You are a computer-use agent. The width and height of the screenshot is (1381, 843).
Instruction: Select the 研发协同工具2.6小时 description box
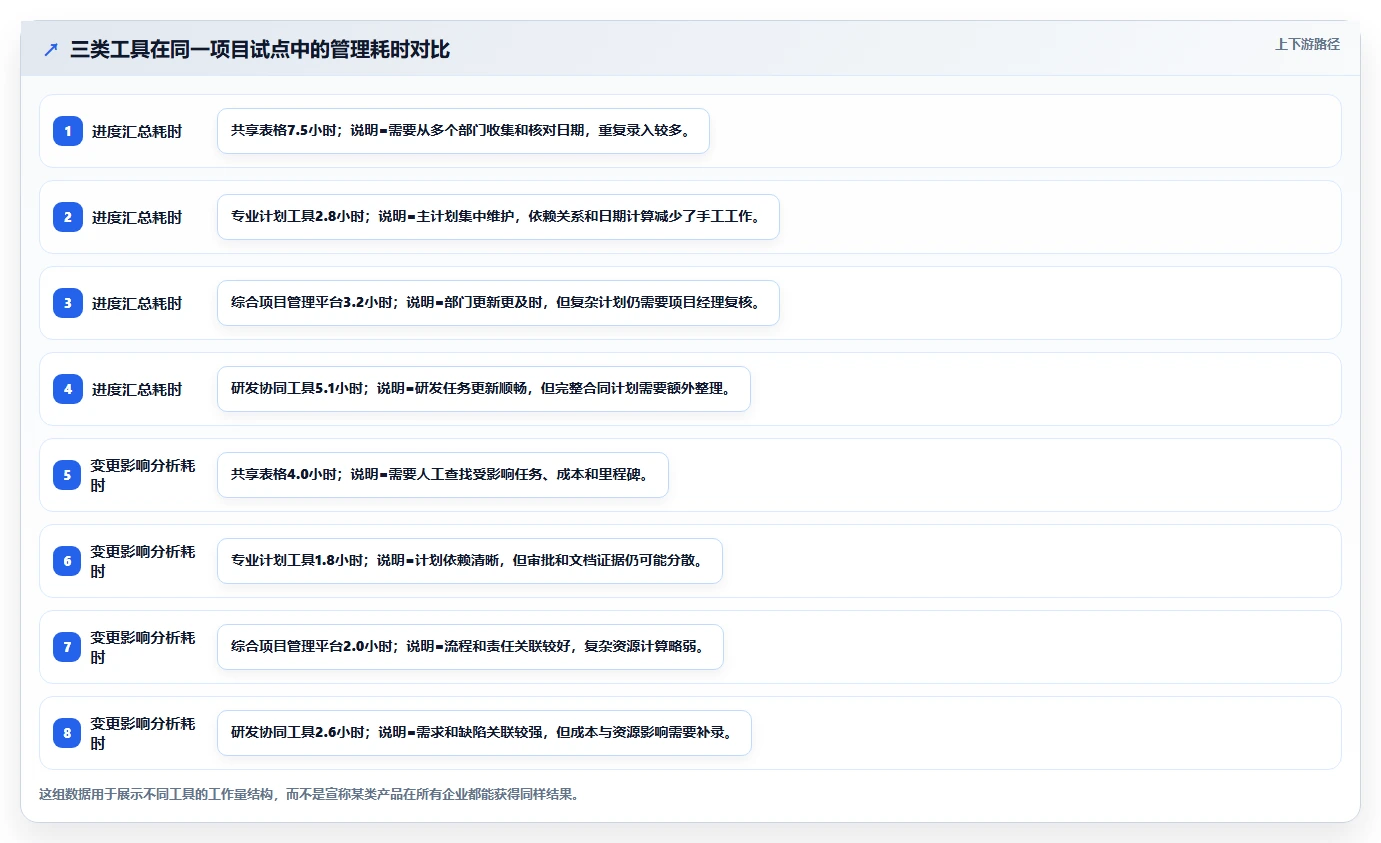(x=484, y=733)
